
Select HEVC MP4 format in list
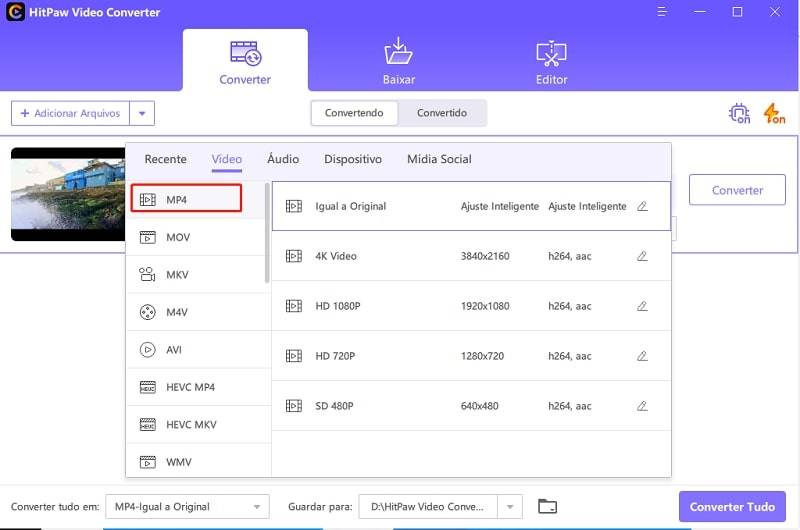(x=196, y=387)
